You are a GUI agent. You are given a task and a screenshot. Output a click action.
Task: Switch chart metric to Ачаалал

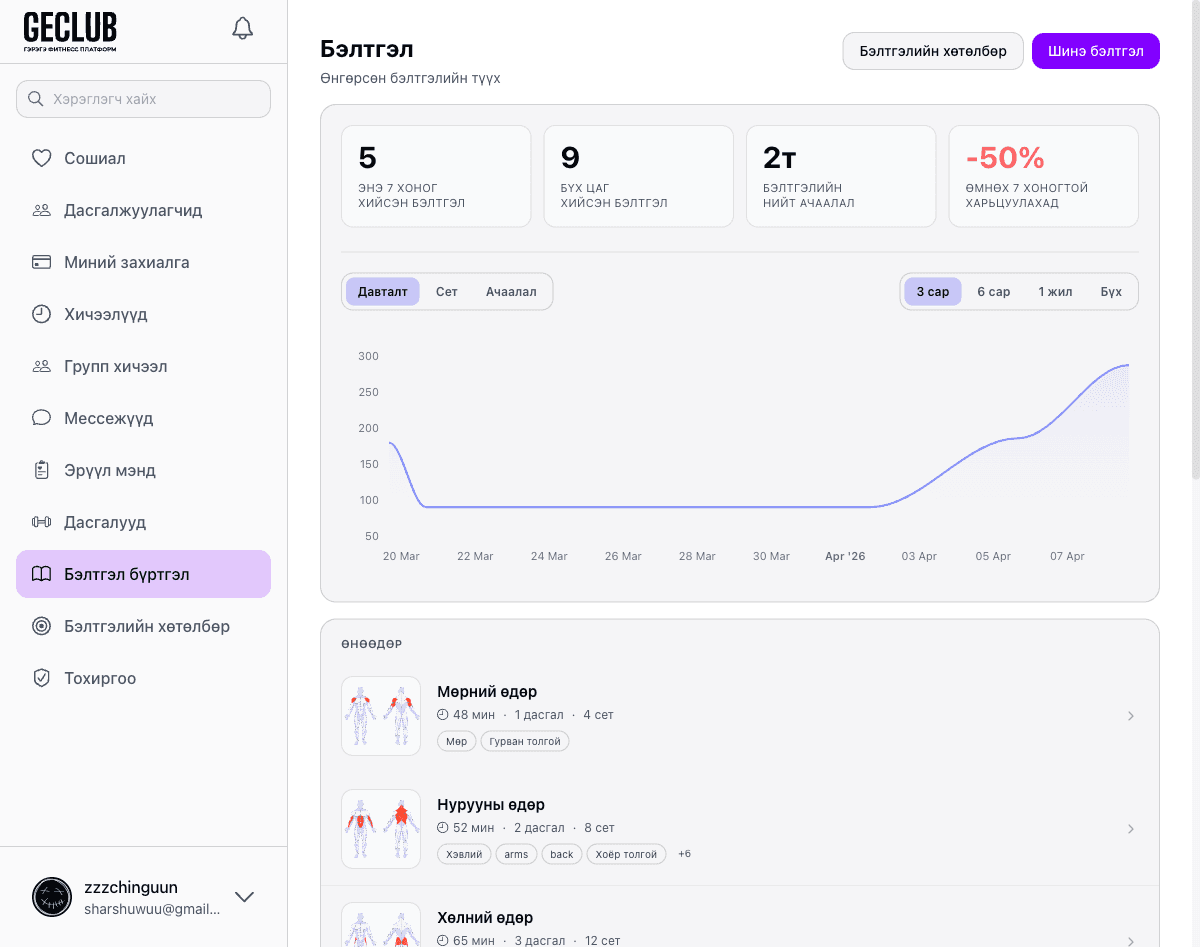511,292
